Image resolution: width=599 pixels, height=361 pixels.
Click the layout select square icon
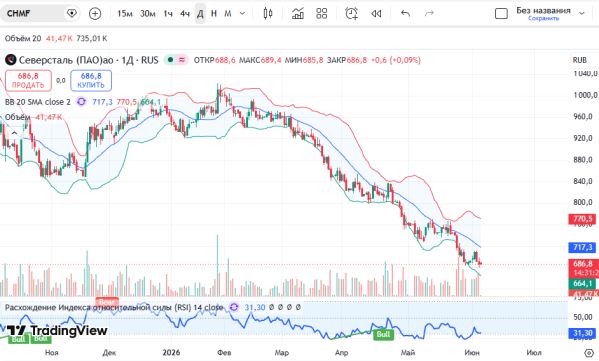click(501, 14)
